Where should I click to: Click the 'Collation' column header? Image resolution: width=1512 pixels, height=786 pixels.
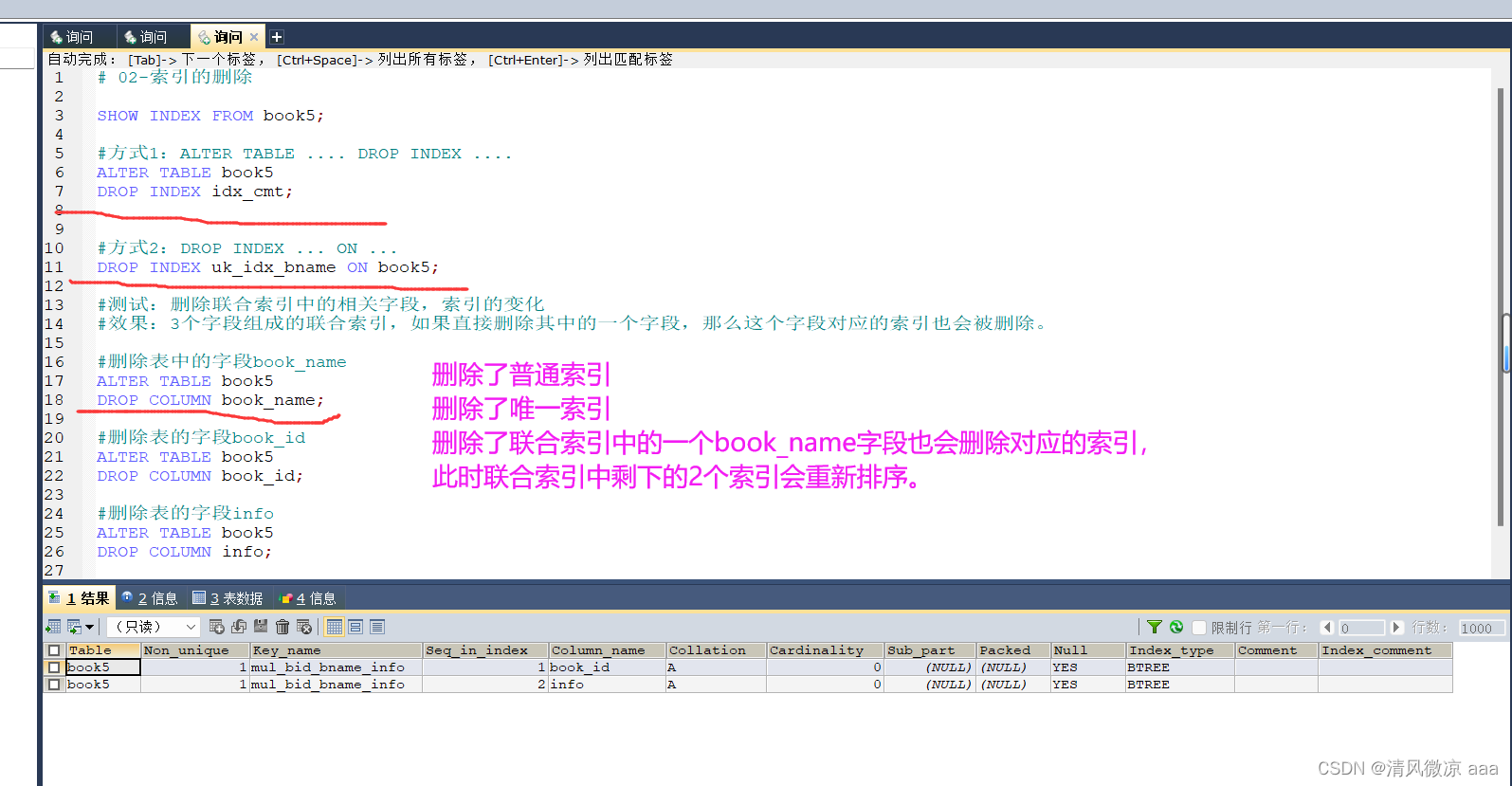point(716,650)
